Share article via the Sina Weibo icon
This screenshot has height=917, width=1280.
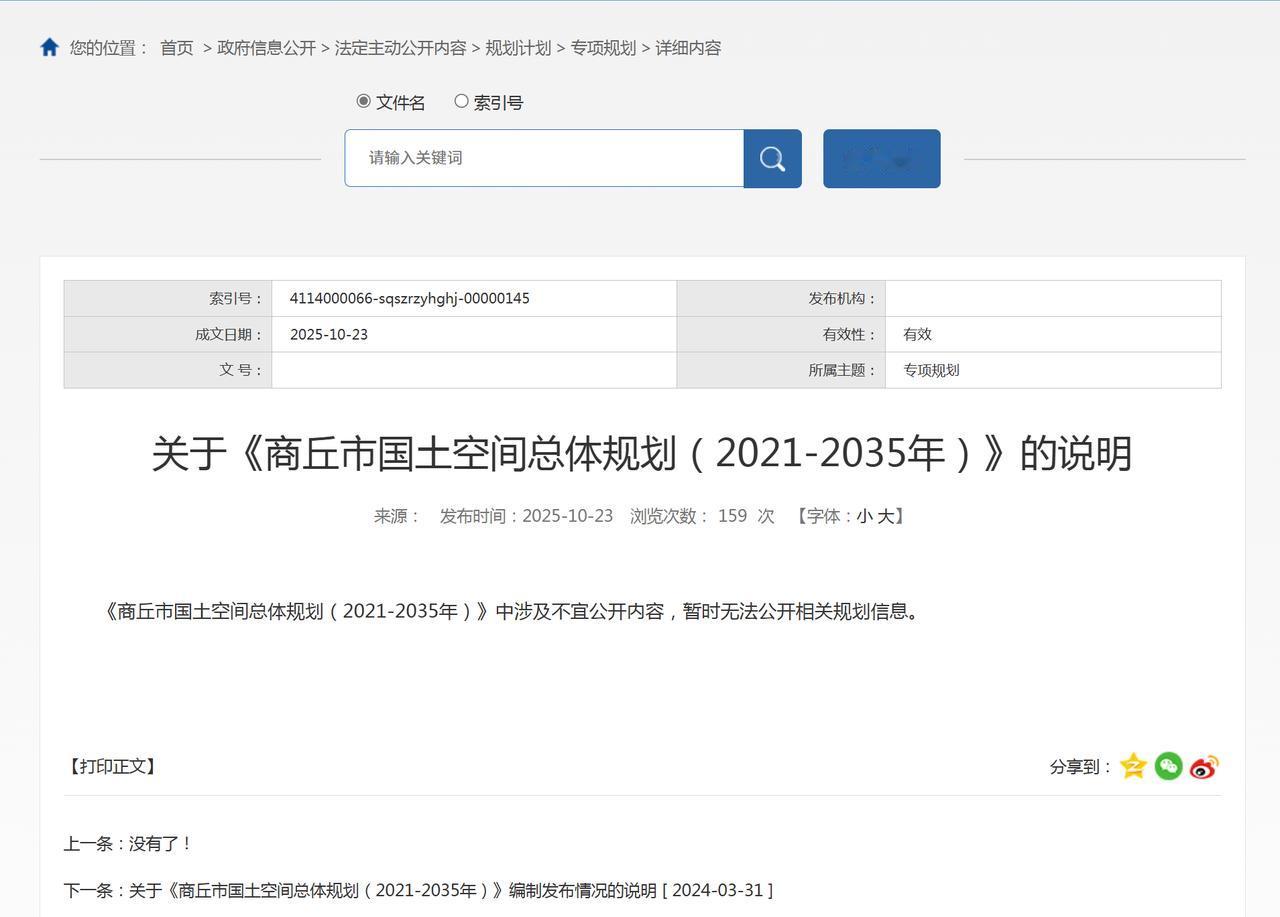1202,768
